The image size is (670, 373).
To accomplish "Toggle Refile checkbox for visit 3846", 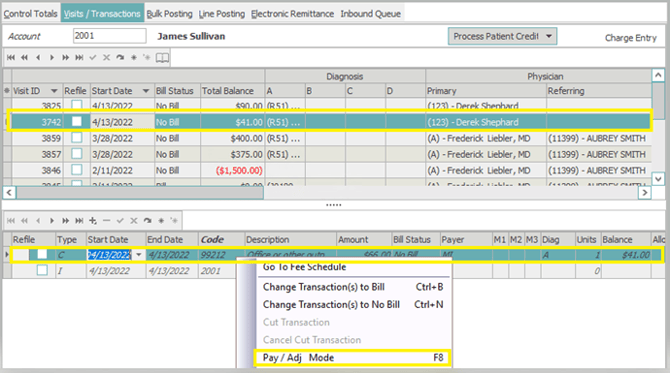I will click(76, 170).
